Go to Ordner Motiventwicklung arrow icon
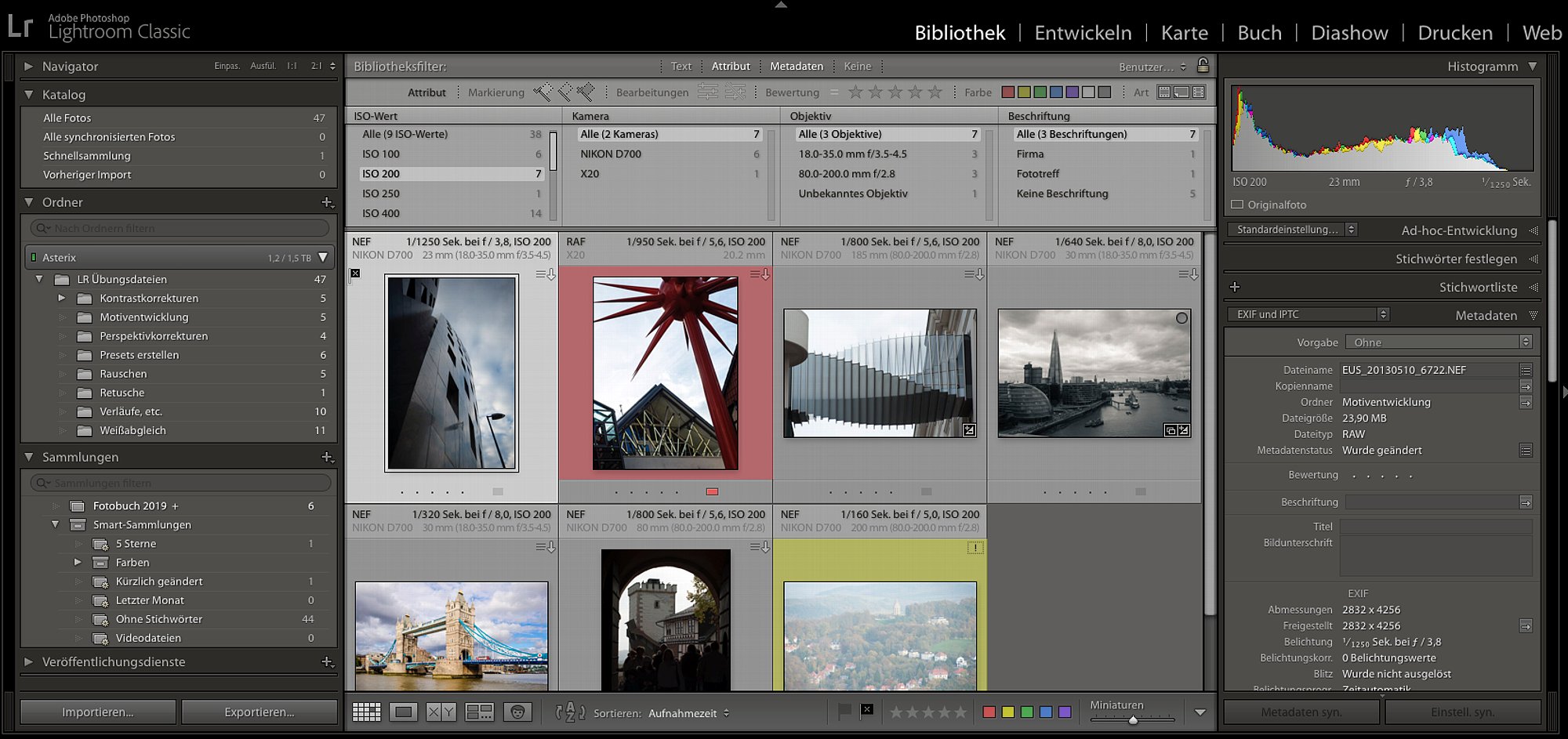Screen dimensions: 1568x739 coord(1526,402)
